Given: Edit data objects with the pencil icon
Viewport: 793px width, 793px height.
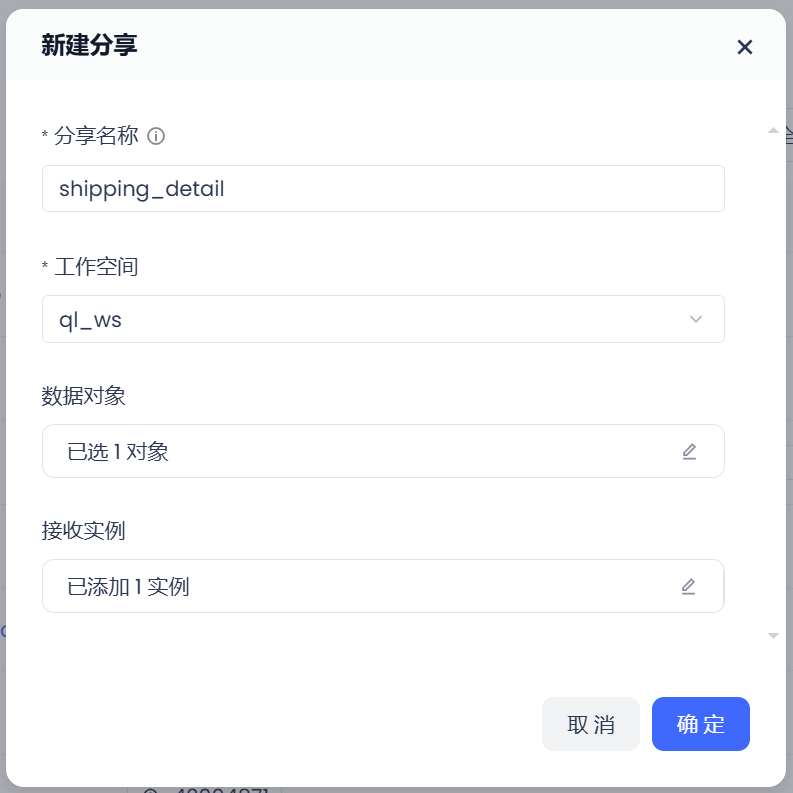Looking at the screenshot, I should pos(689,451).
